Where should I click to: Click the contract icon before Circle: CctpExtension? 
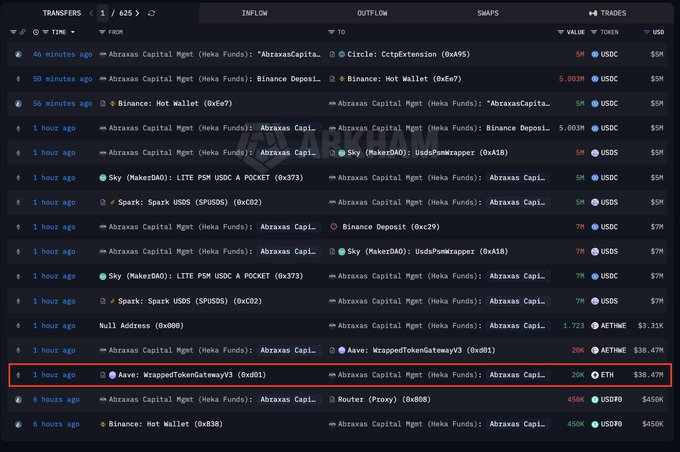point(332,55)
